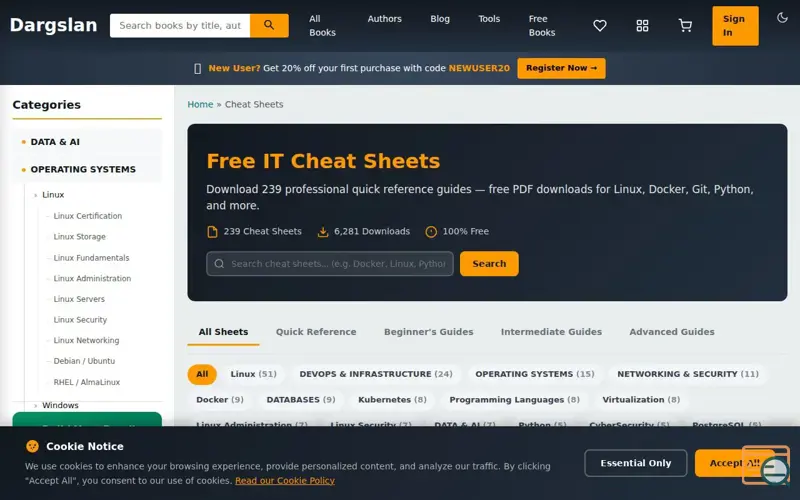Filter by Docker (9) chip

coord(220,399)
